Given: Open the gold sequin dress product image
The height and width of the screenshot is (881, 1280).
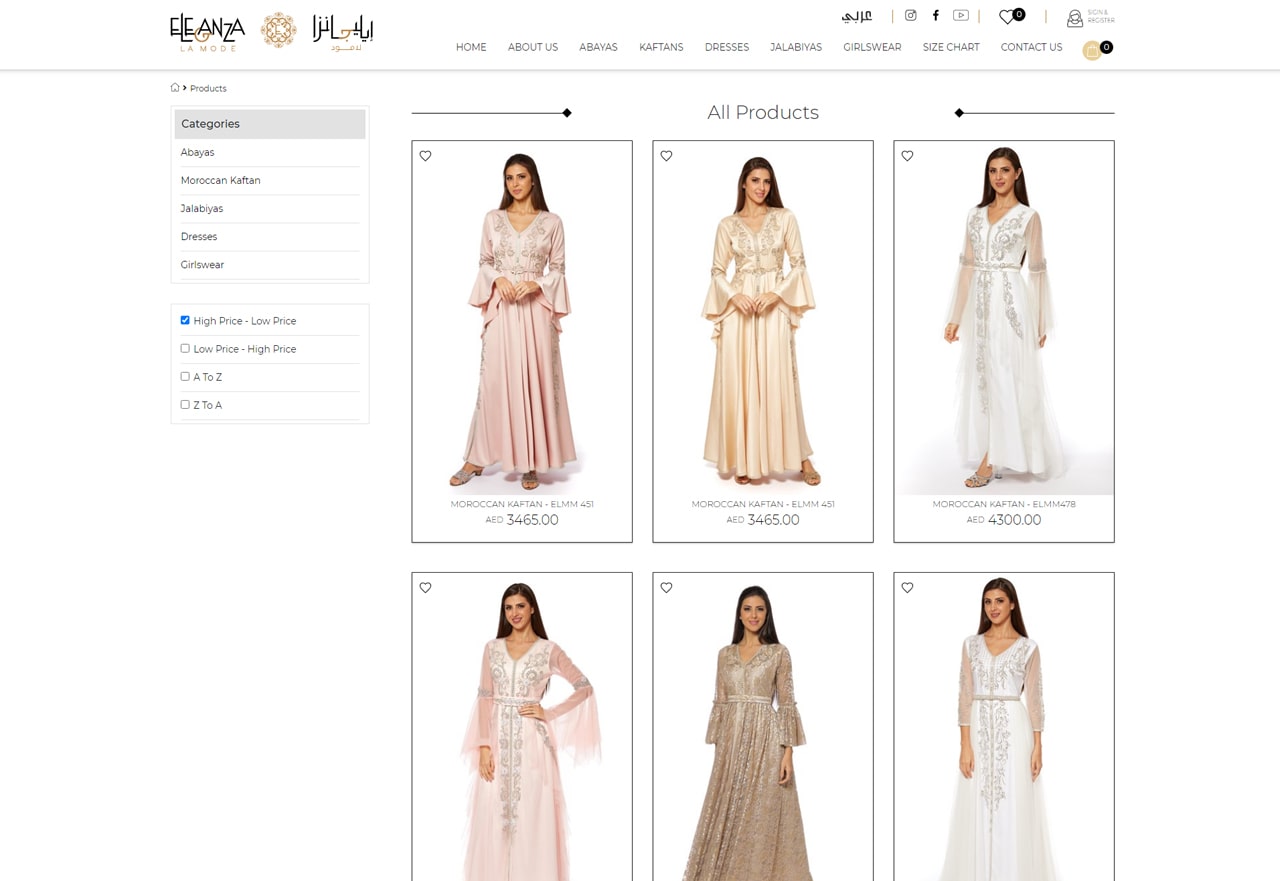Looking at the screenshot, I should (763, 727).
